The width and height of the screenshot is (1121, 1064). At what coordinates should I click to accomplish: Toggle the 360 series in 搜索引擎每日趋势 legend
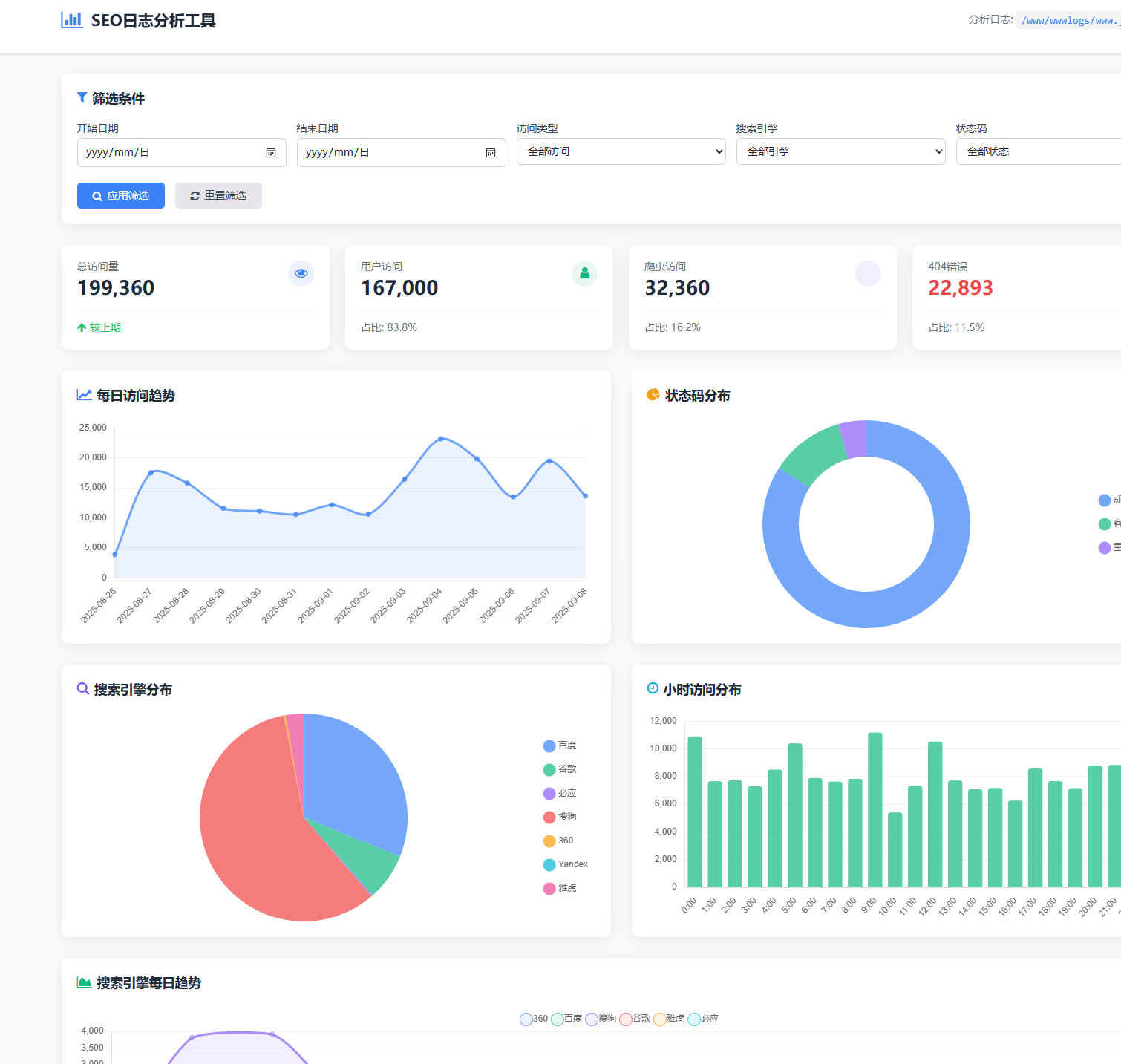coord(534,1019)
